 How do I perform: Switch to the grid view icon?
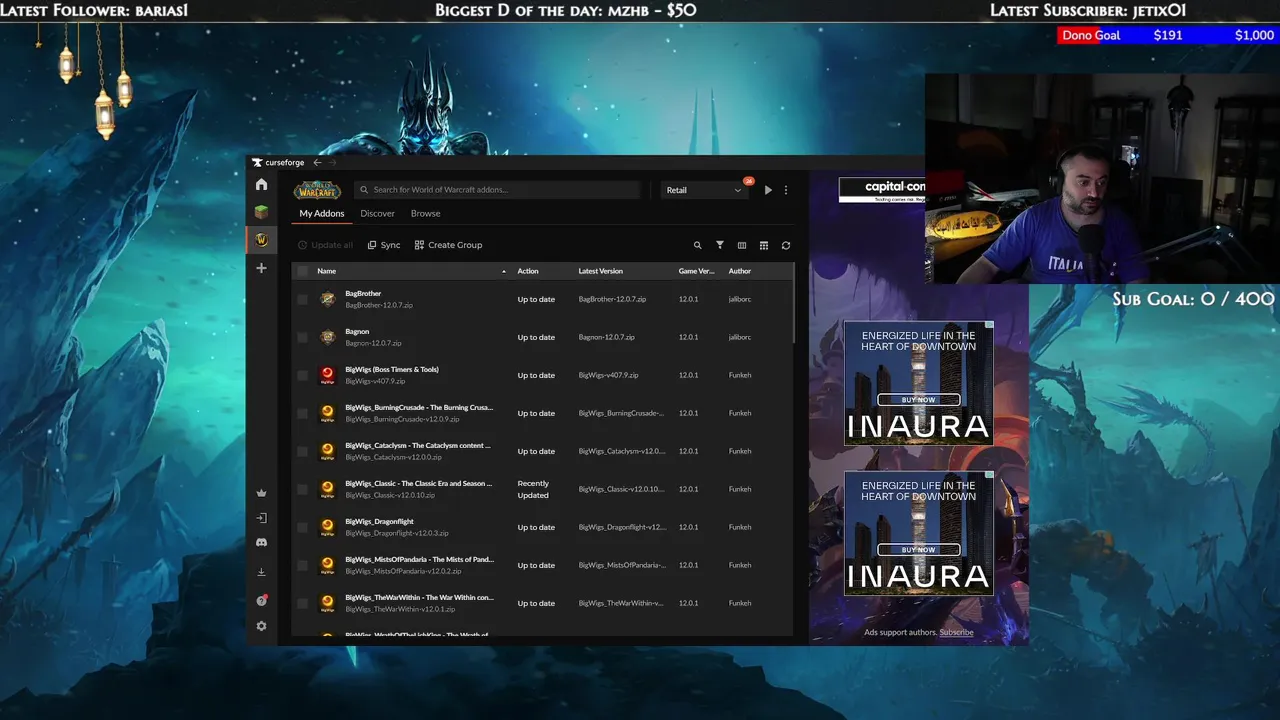pyautogui.click(x=764, y=245)
